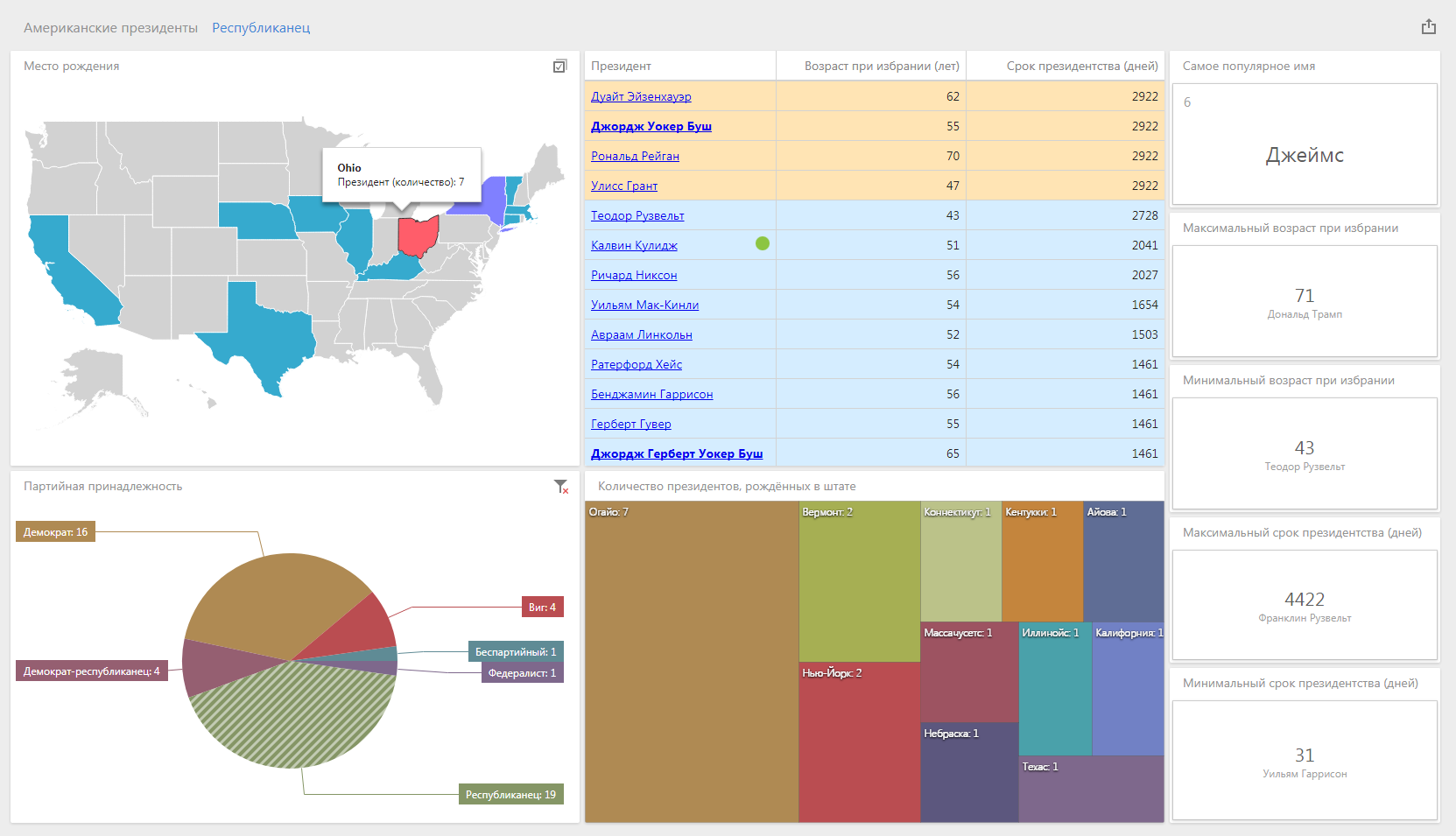Click the export dashboard icon
Viewport: 1456px width, 836px height.
point(1429,27)
